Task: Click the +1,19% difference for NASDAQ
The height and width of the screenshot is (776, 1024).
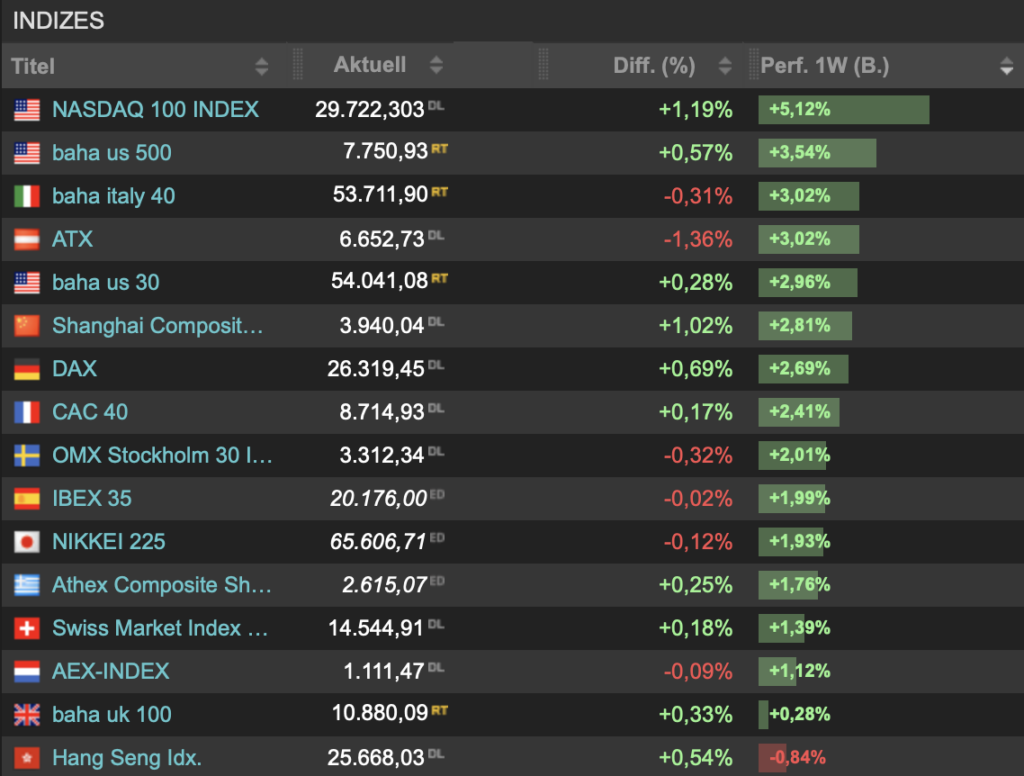Action: click(696, 110)
